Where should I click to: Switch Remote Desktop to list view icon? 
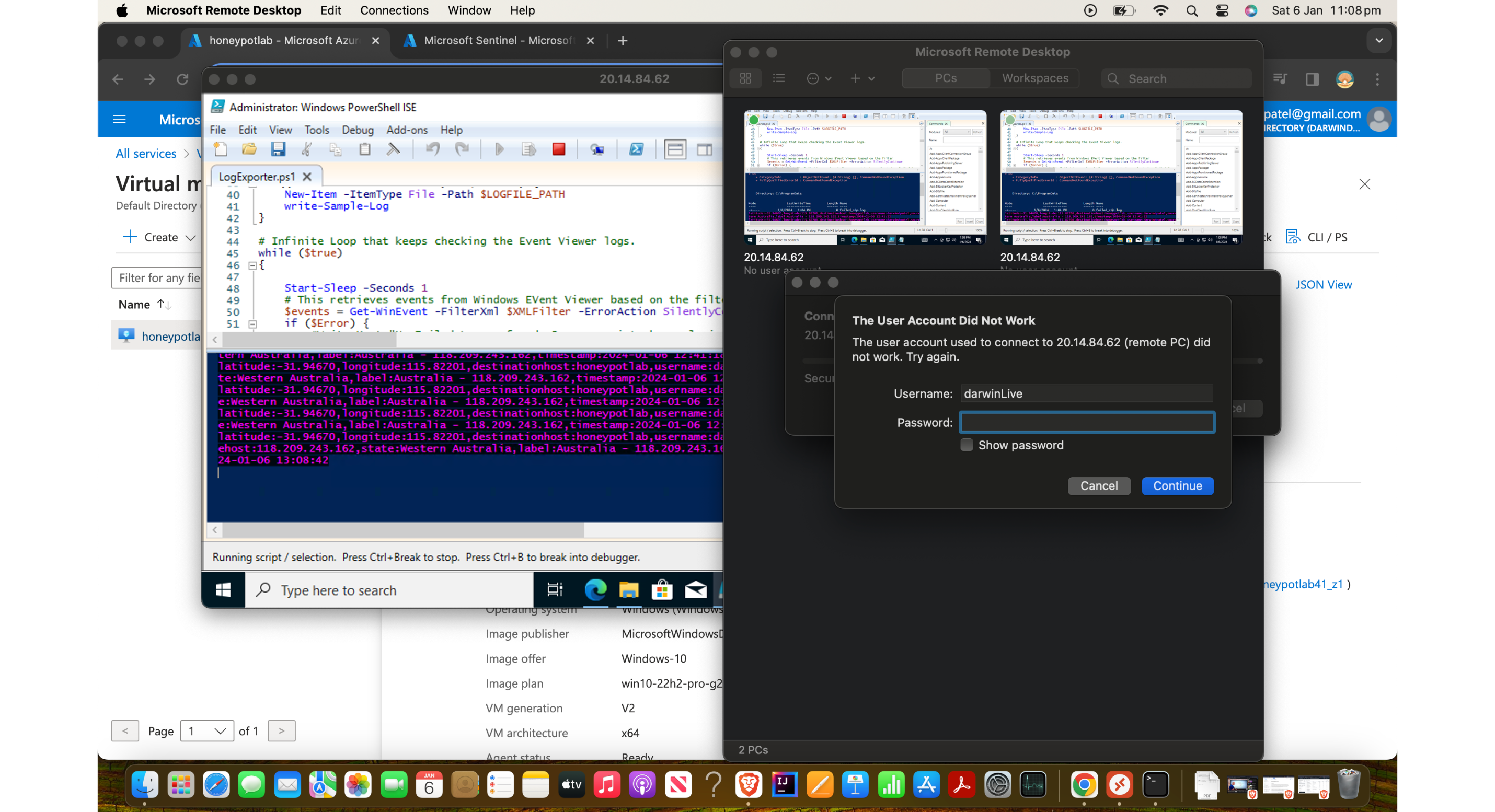779,78
